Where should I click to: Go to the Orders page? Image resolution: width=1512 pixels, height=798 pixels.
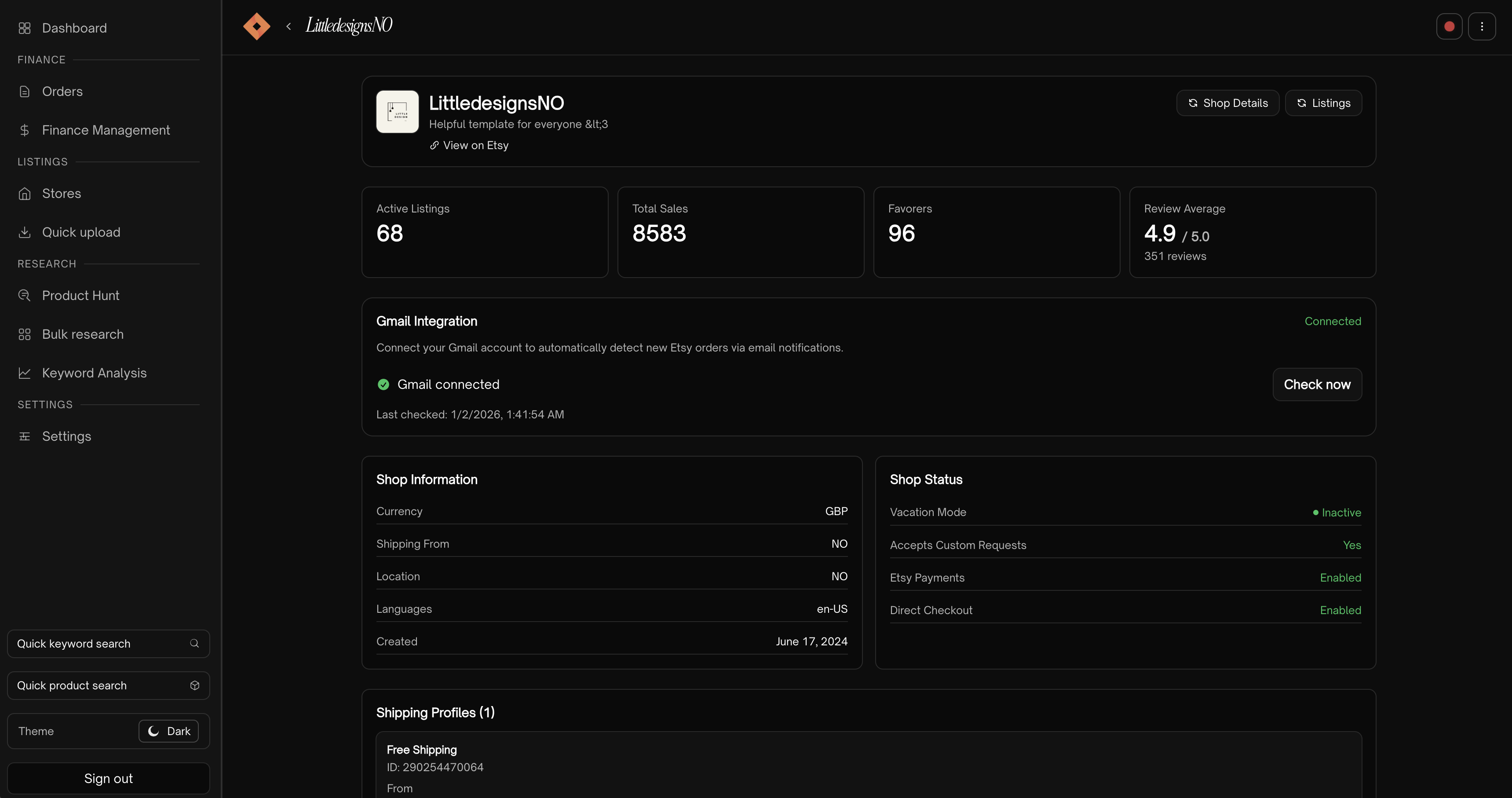[x=62, y=92]
